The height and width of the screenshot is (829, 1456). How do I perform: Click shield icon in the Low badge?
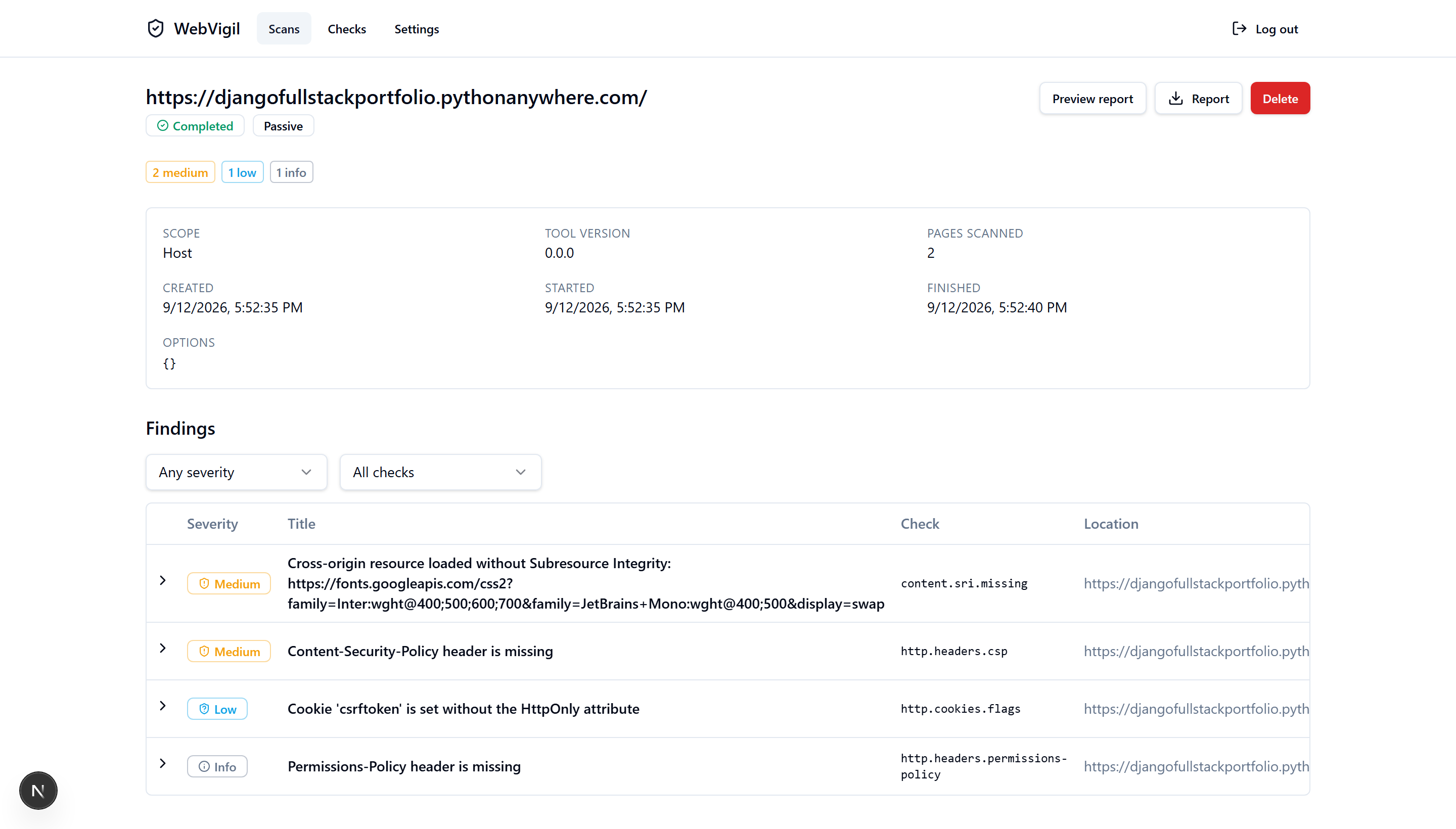click(x=204, y=709)
